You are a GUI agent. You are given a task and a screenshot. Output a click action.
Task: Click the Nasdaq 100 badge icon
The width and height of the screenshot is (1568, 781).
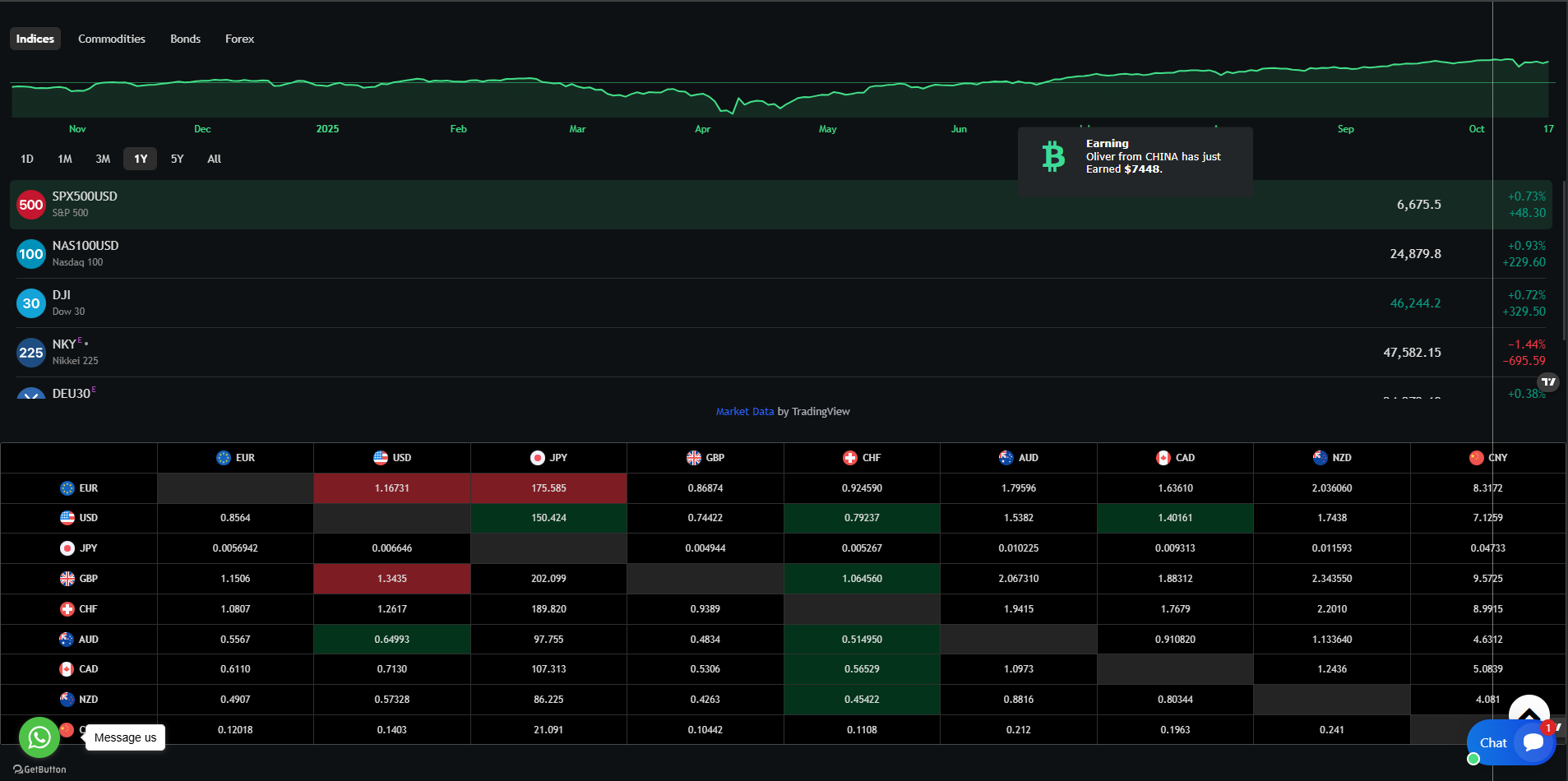tap(31, 254)
